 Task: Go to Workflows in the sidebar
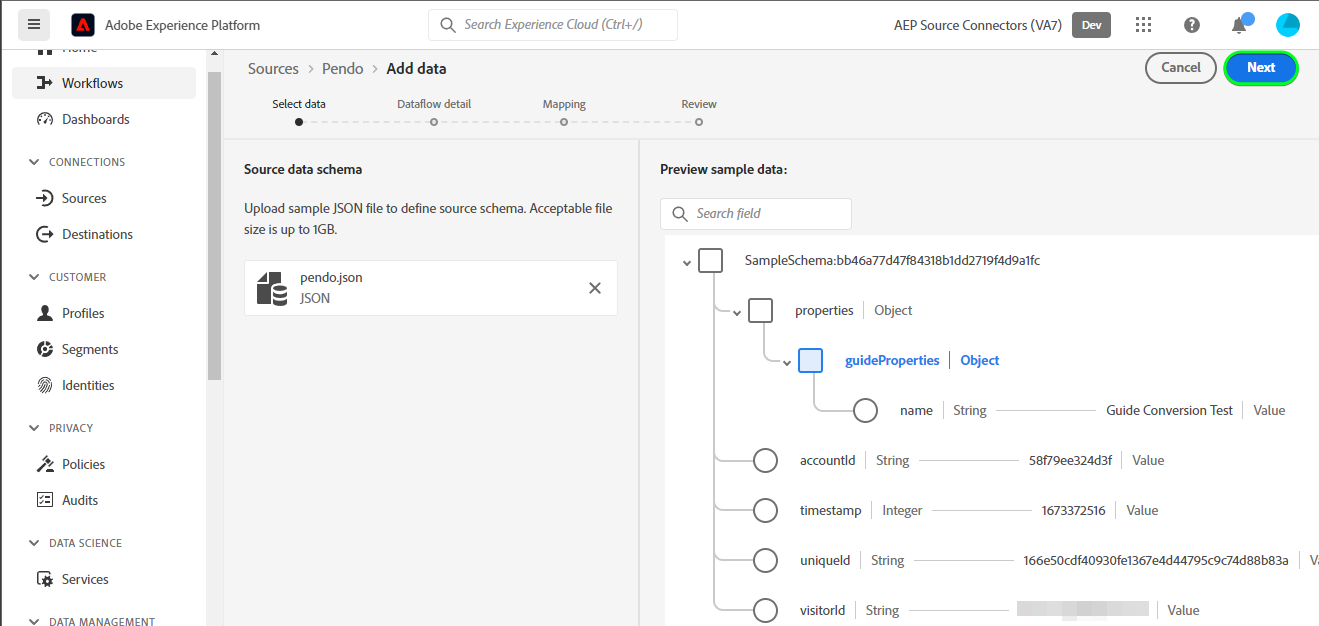[x=92, y=83]
